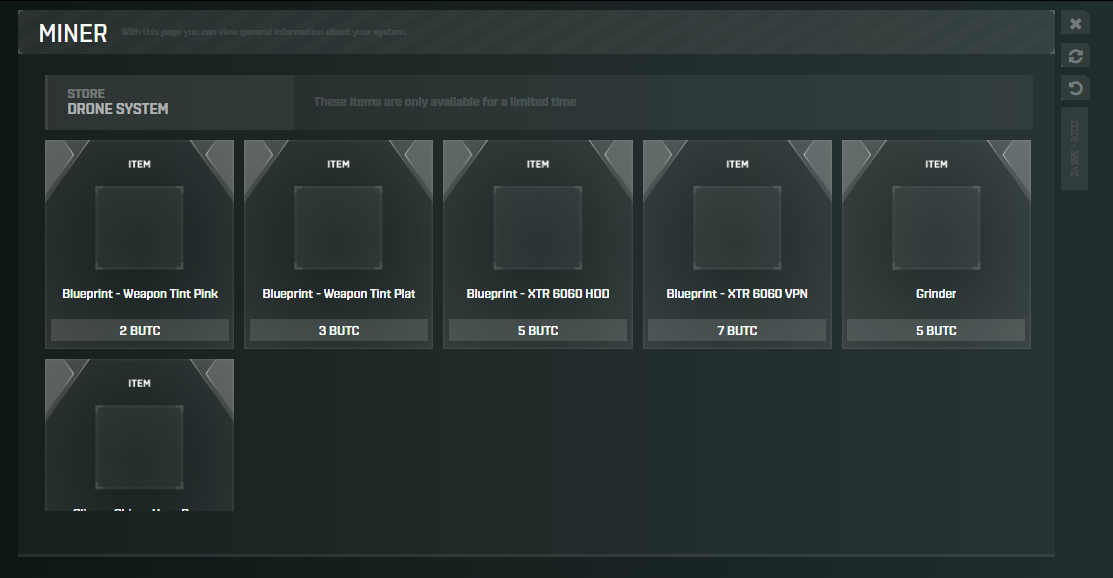Click the right corner arrow on Grinder card
Viewport: 1113px width, 578px height.
click(1018, 156)
